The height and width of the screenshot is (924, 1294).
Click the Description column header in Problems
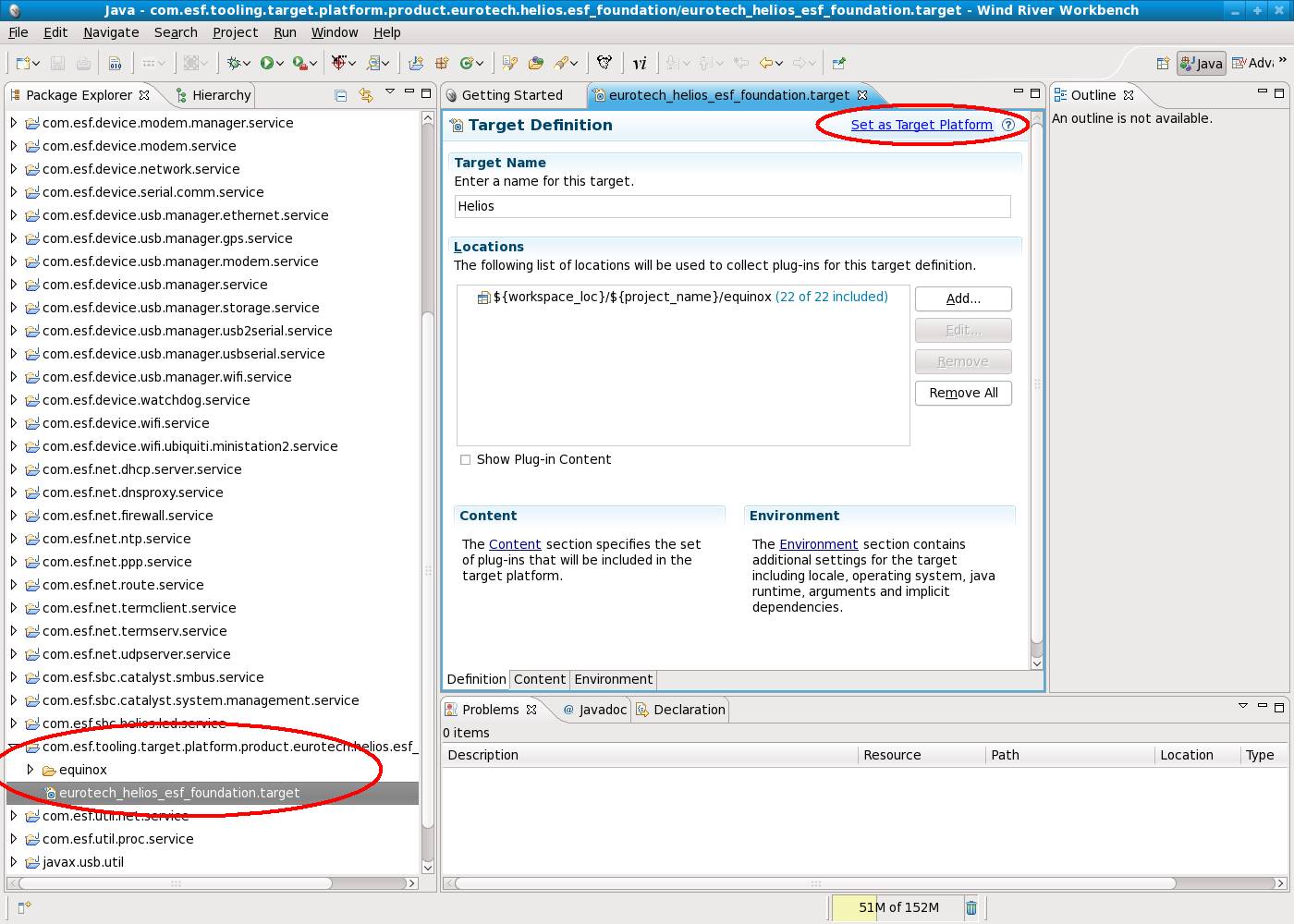click(650, 755)
